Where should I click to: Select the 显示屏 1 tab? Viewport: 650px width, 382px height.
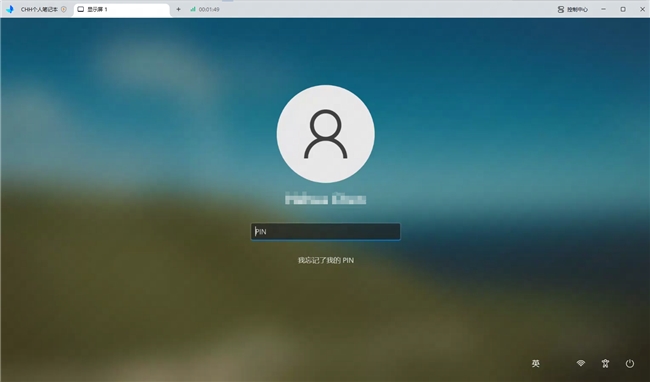[x=121, y=9]
